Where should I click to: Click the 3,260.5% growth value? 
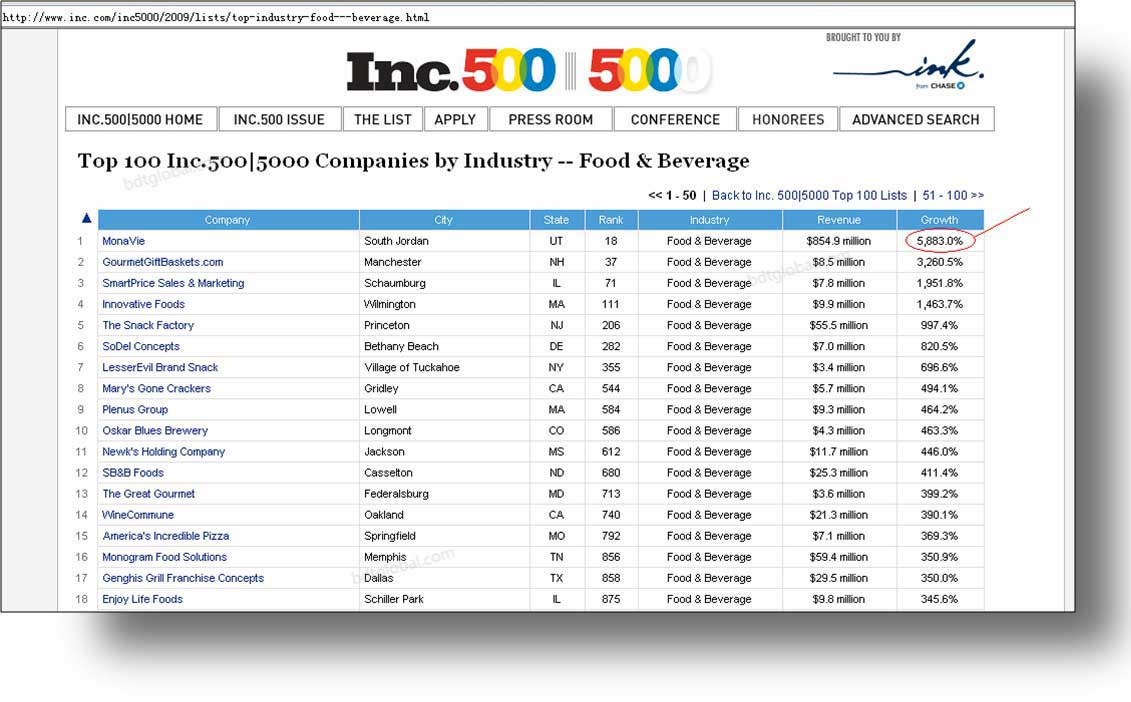click(940, 262)
